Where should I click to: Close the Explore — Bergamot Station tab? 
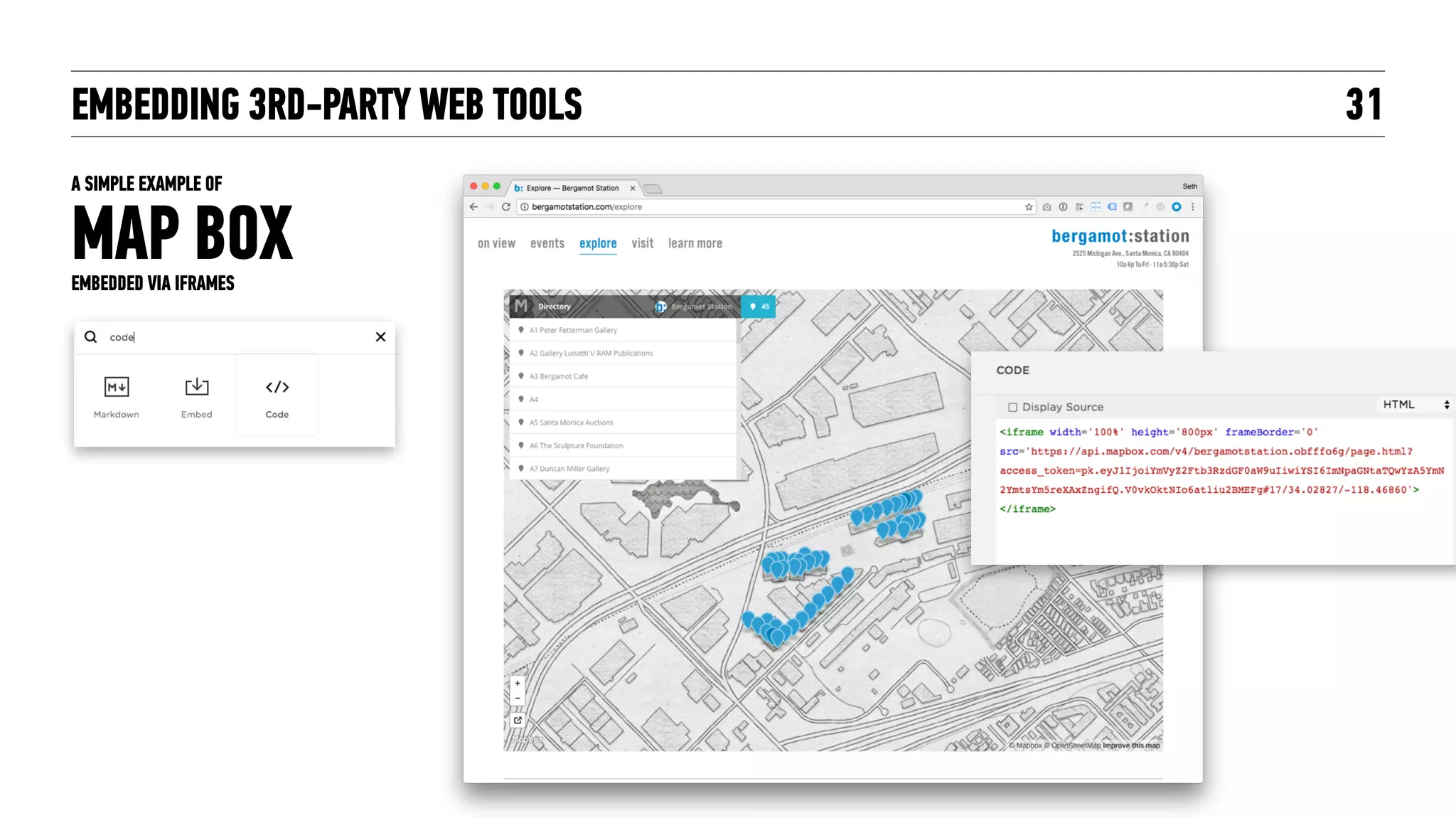tap(633, 188)
